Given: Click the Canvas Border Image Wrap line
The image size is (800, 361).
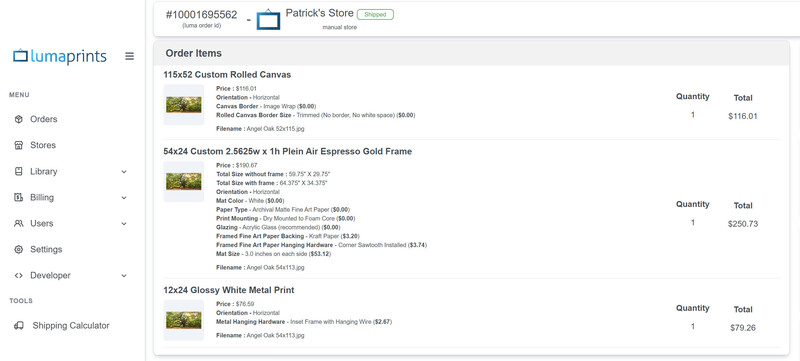Looking at the screenshot, I should point(266,107).
